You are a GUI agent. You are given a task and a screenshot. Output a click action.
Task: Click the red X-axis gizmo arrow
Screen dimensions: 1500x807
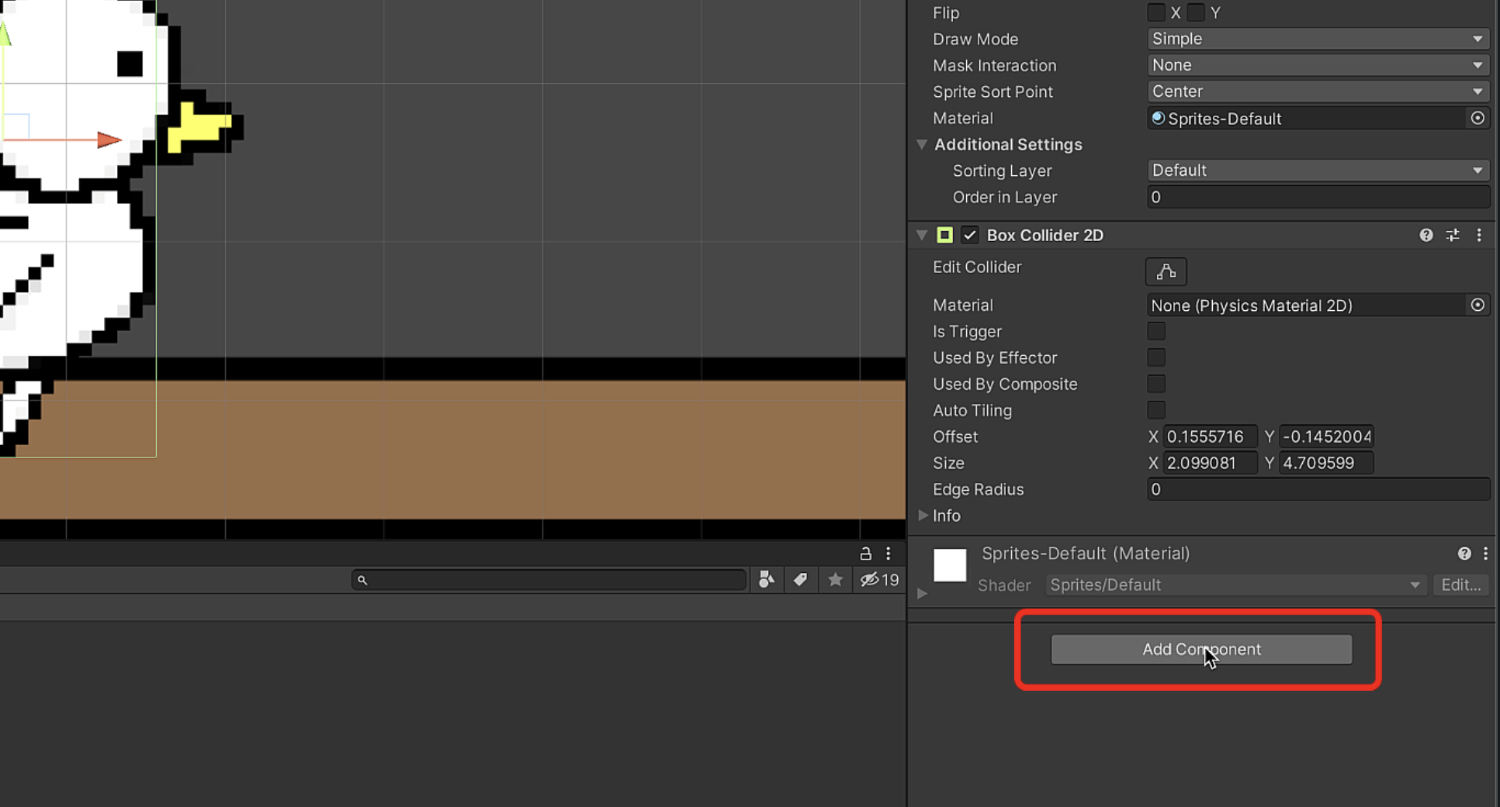pyautogui.click(x=110, y=141)
